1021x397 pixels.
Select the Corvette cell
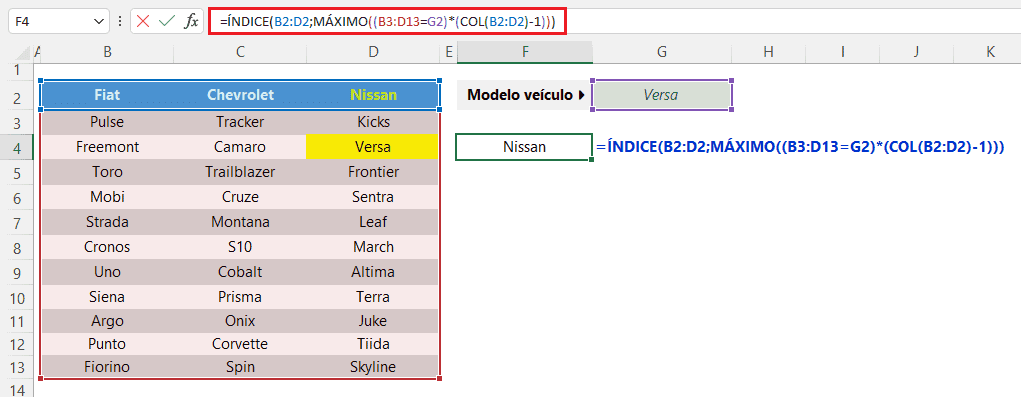click(x=240, y=344)
